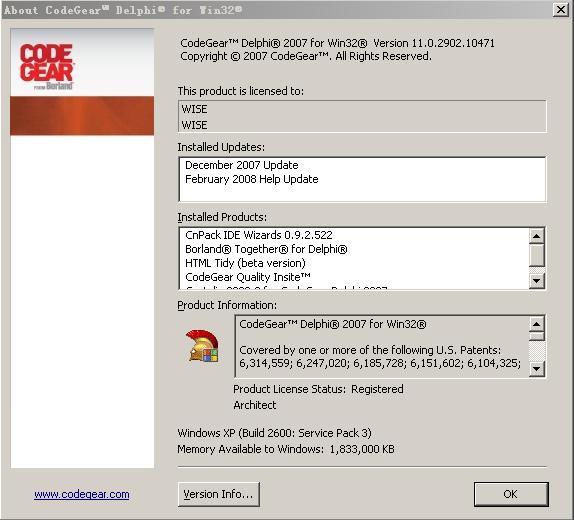Click the Delphi helmet product icon
The image size is (574, 520).
tap(203, 346)
